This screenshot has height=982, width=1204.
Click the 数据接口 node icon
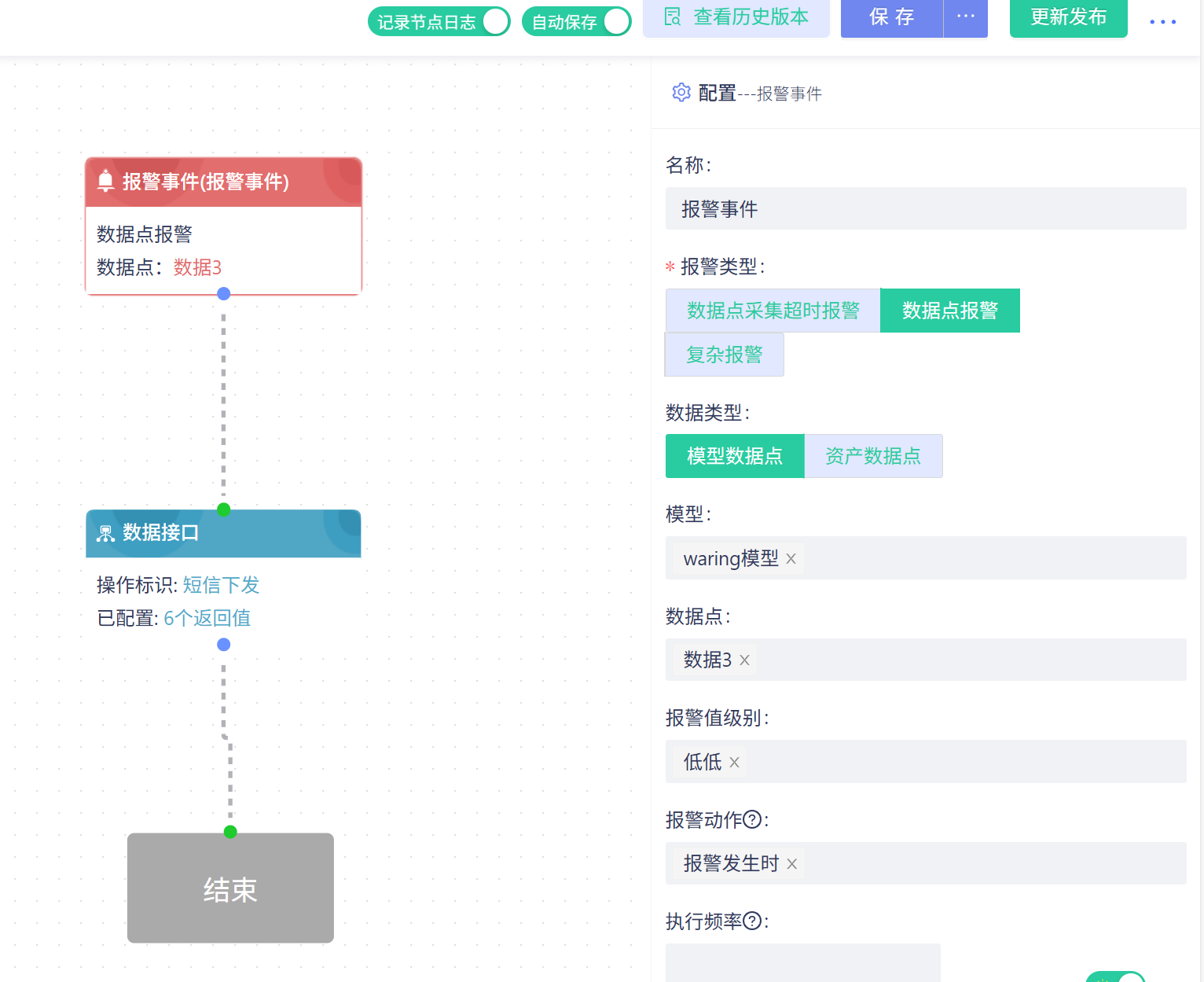(105, 534)
